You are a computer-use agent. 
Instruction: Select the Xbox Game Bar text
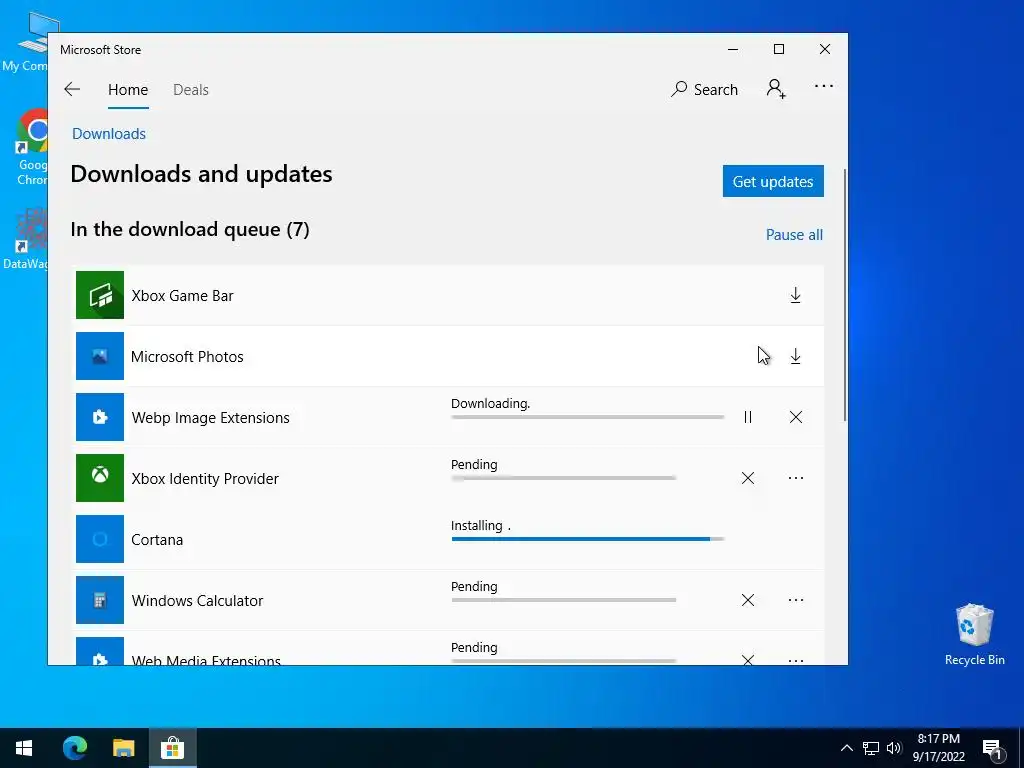[x=182, y=295]
